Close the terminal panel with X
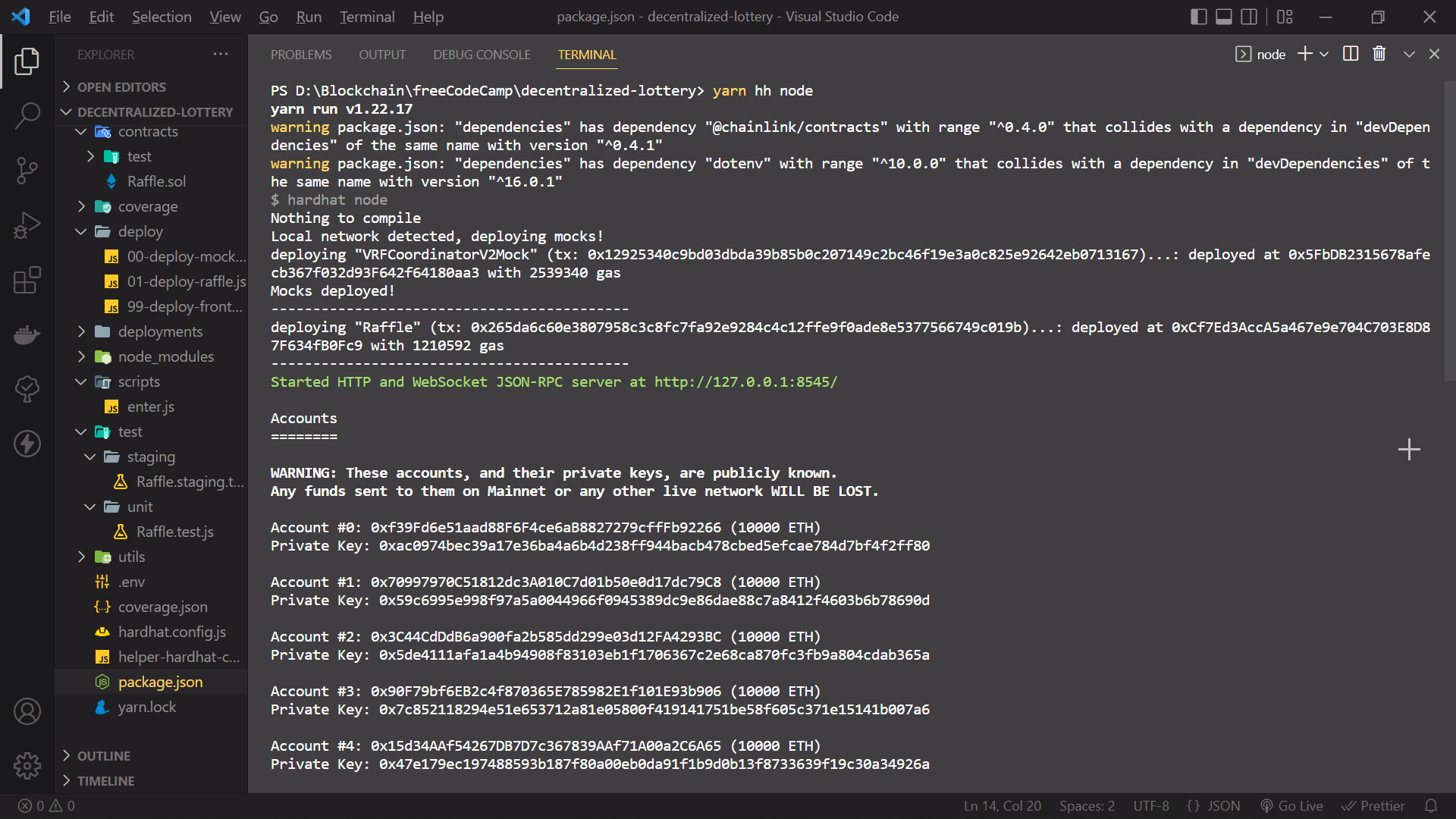 1434,54
